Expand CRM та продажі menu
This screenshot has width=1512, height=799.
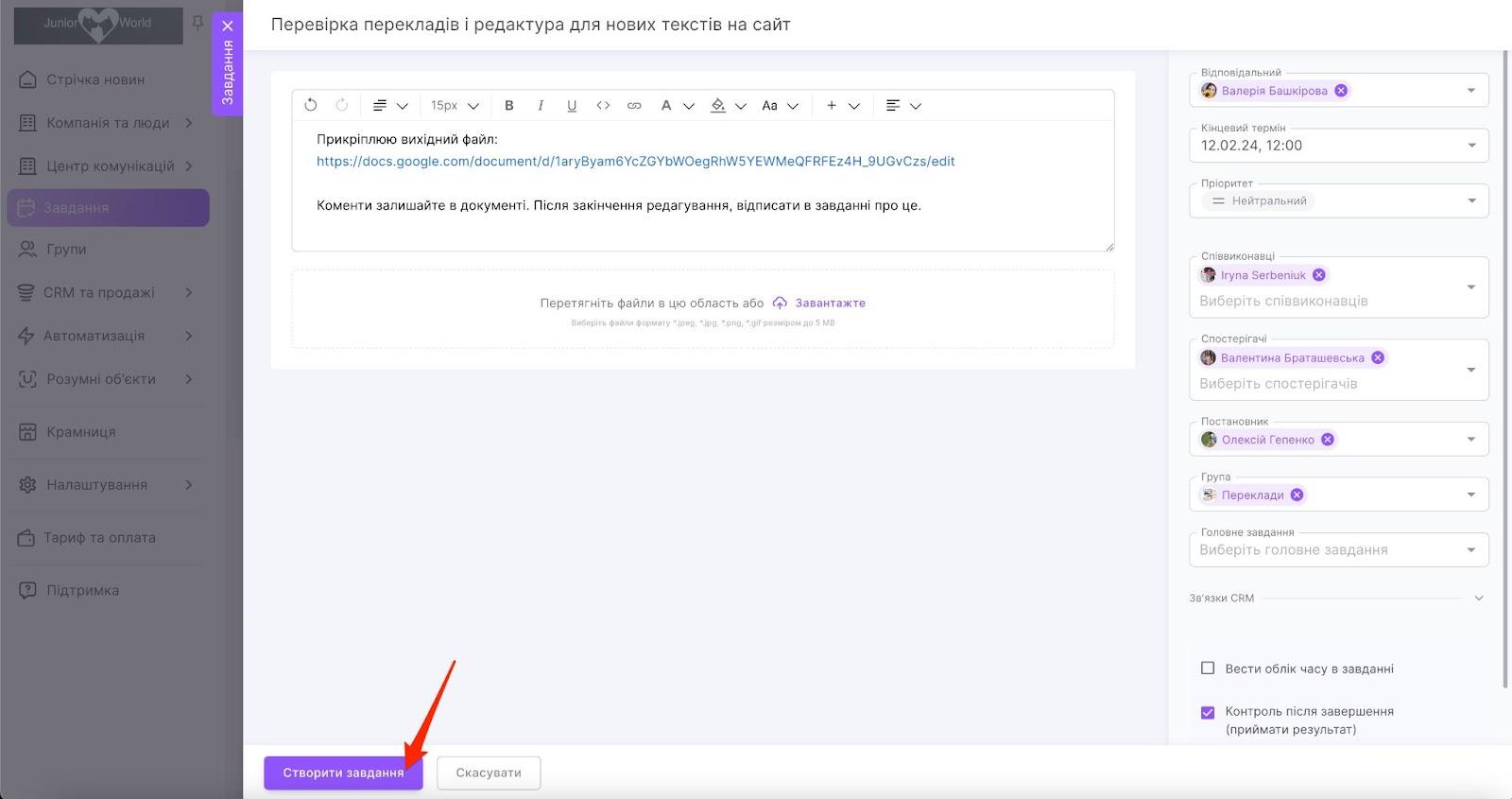pyautogui.click(x=108, y=293)
